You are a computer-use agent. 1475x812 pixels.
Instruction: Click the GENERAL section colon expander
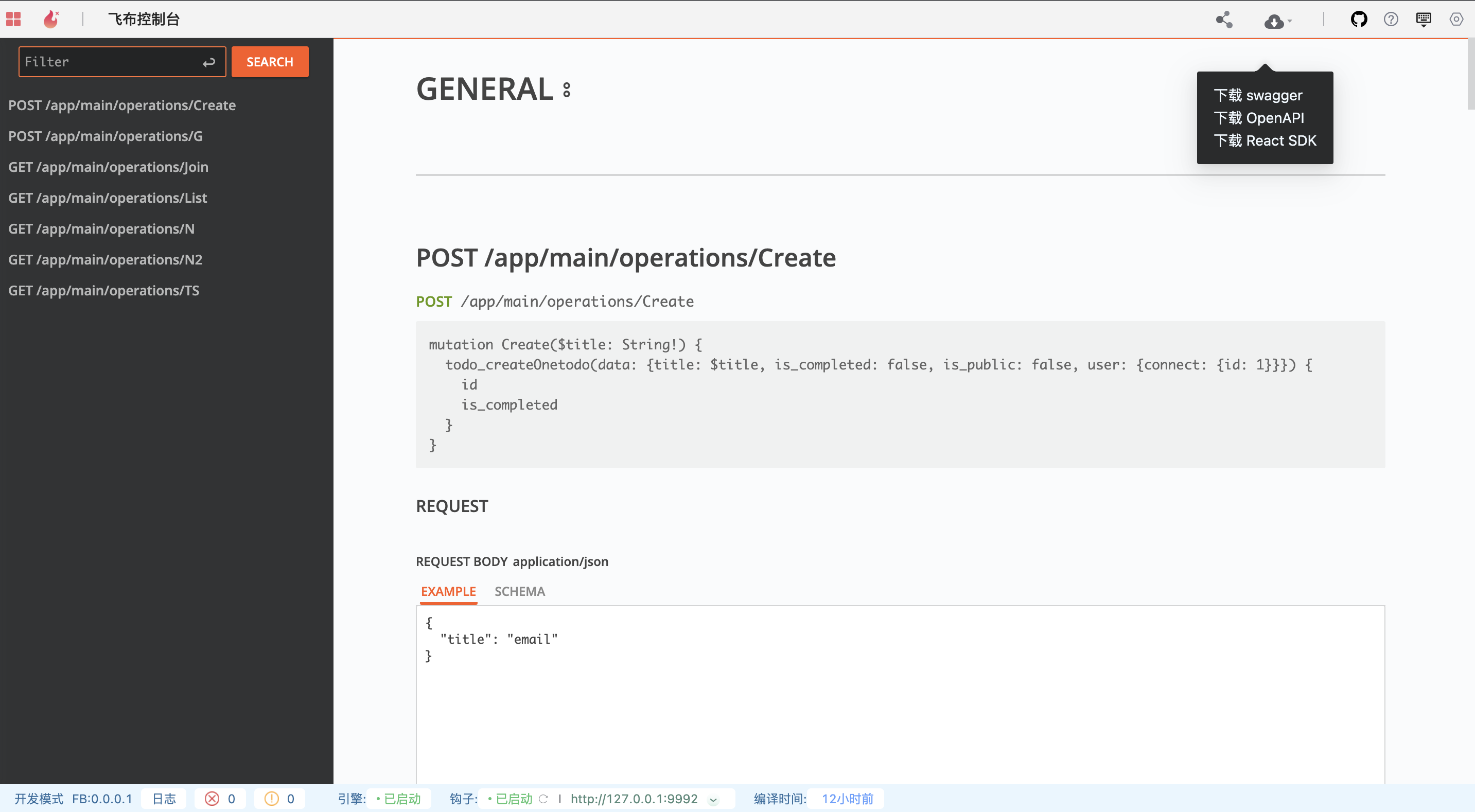click(x=566, y=90)
